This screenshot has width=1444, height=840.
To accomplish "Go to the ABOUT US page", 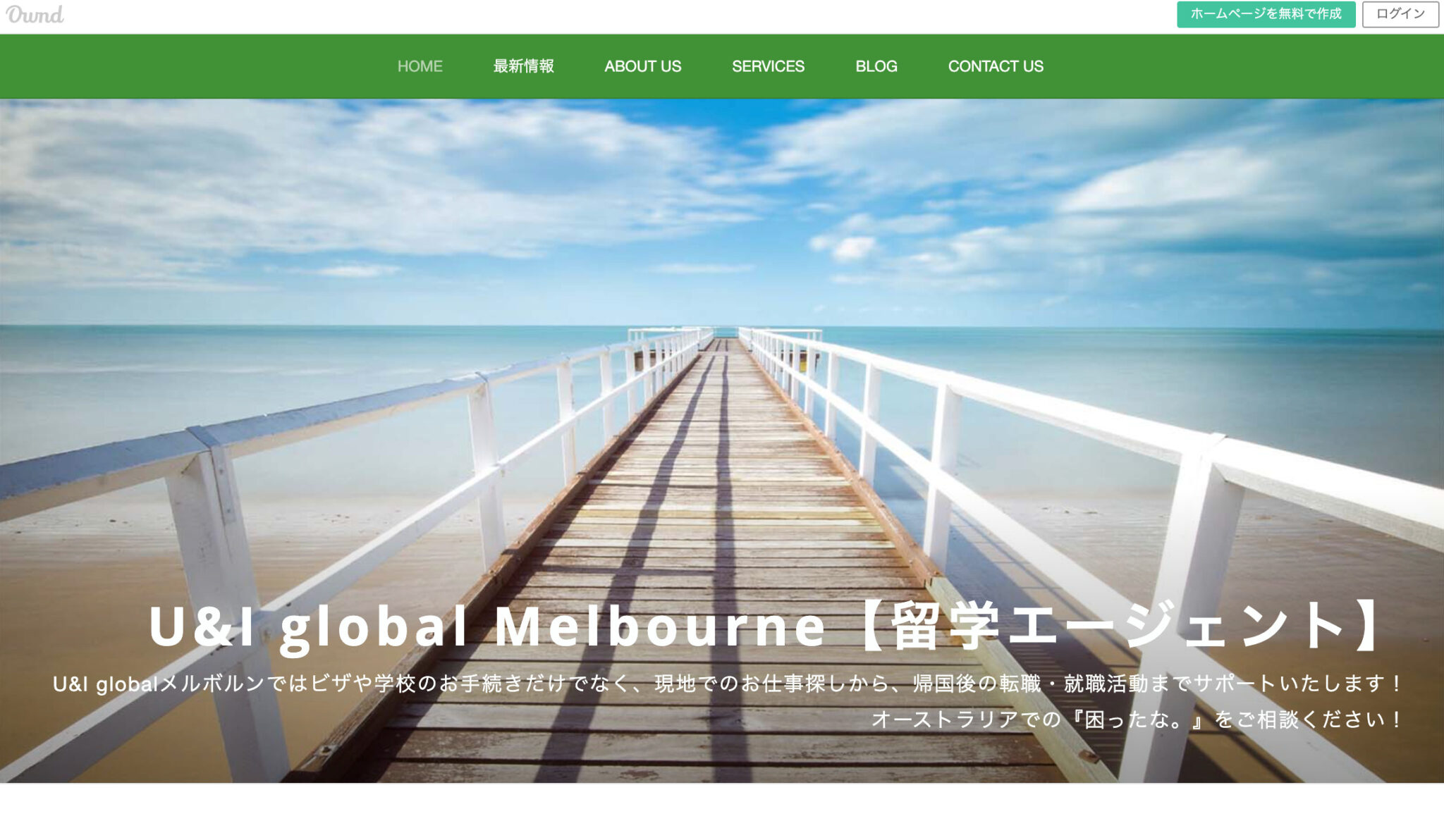I will 642,66.
